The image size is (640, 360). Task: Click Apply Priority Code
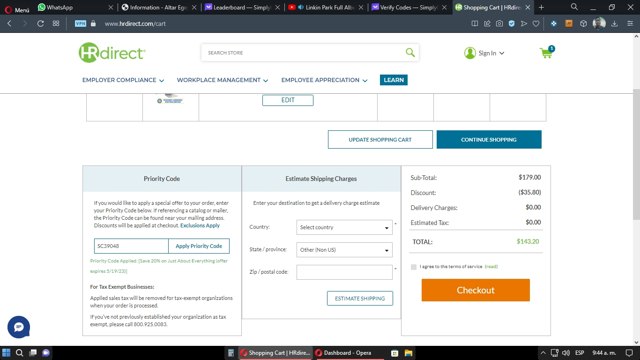[199, 246]
